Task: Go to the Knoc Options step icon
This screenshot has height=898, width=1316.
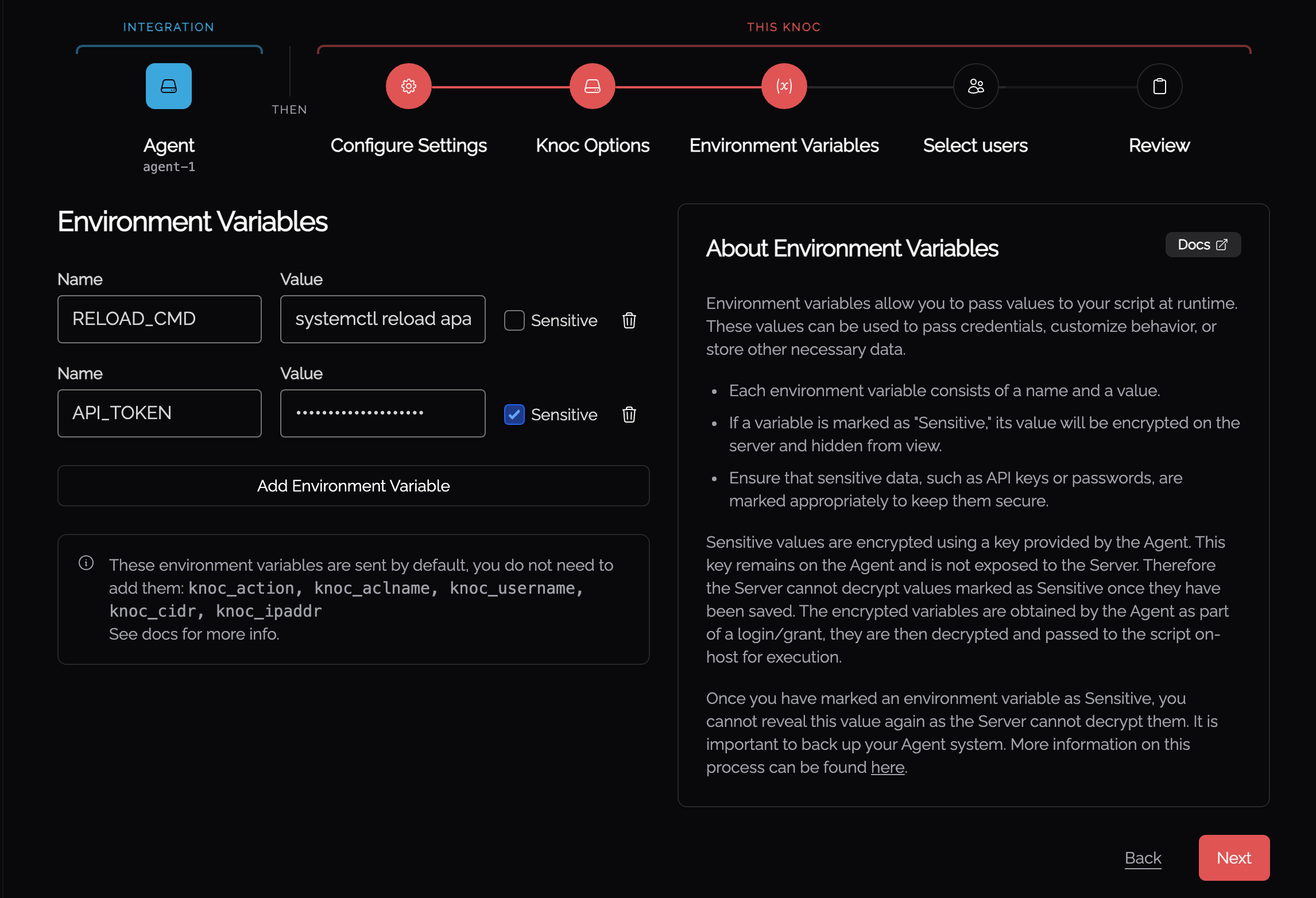Action: tap(592, 86)
